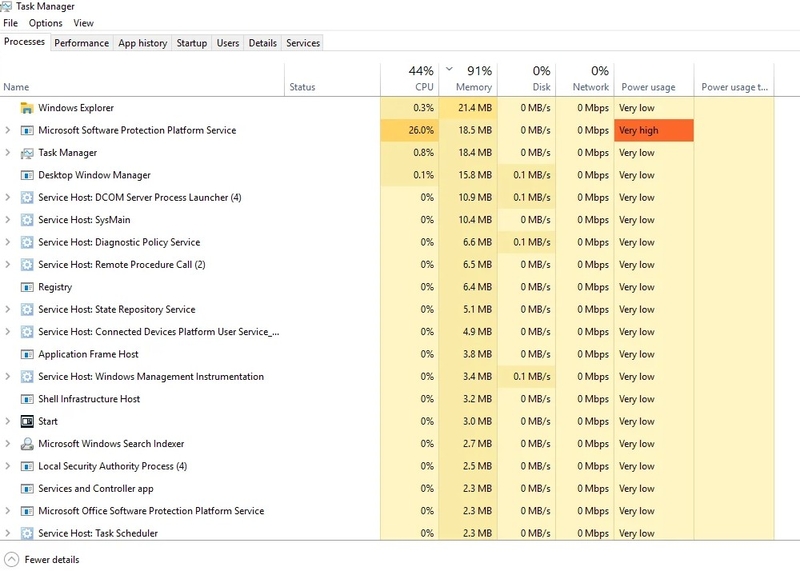Select the Processes tab
Image resolution: width=800 pixels, height=571 pixels.
[24, 42]
